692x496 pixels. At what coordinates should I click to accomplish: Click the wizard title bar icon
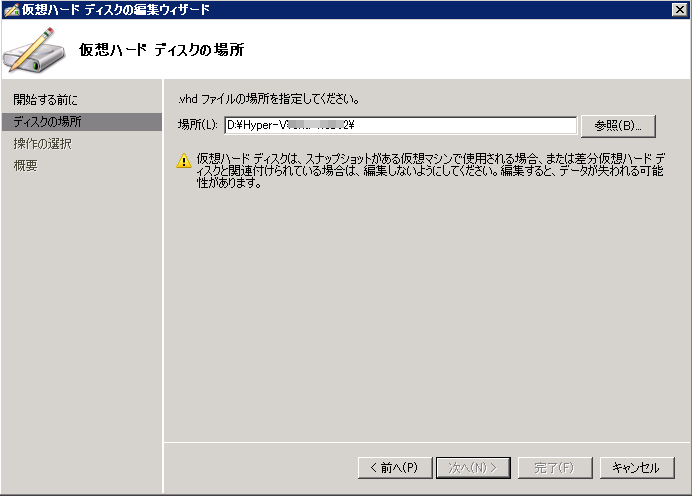[11, 10]
